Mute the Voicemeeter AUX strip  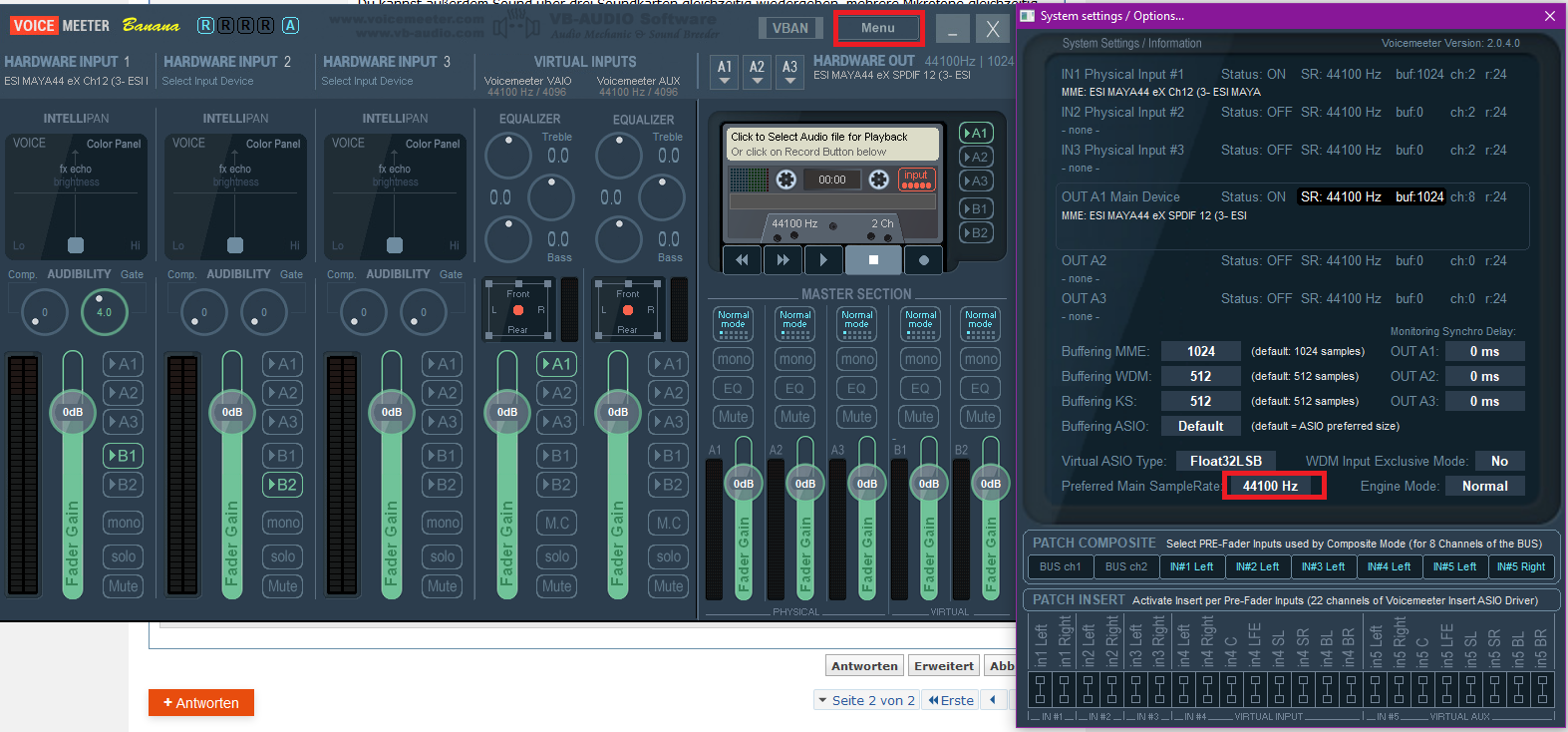click(669, 586)
